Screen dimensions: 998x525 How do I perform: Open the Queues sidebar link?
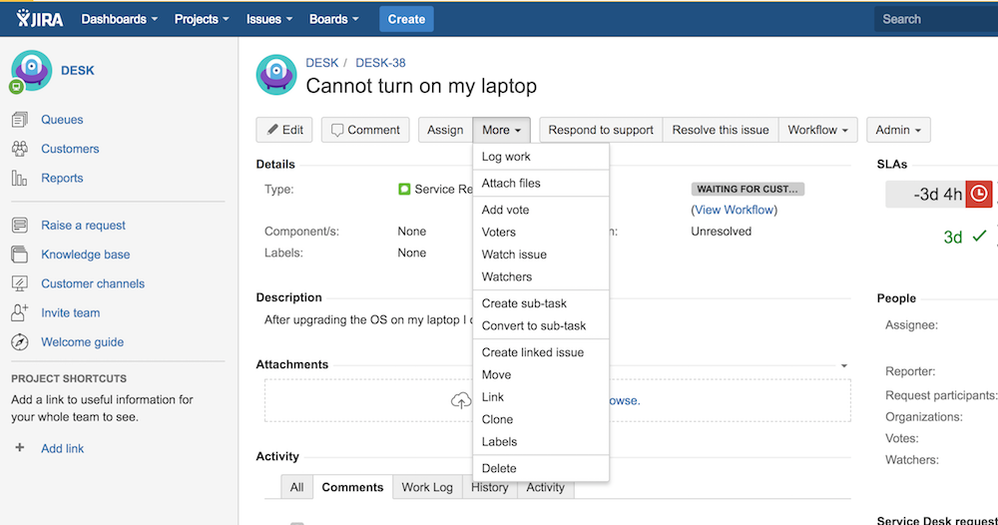[62, 120]
